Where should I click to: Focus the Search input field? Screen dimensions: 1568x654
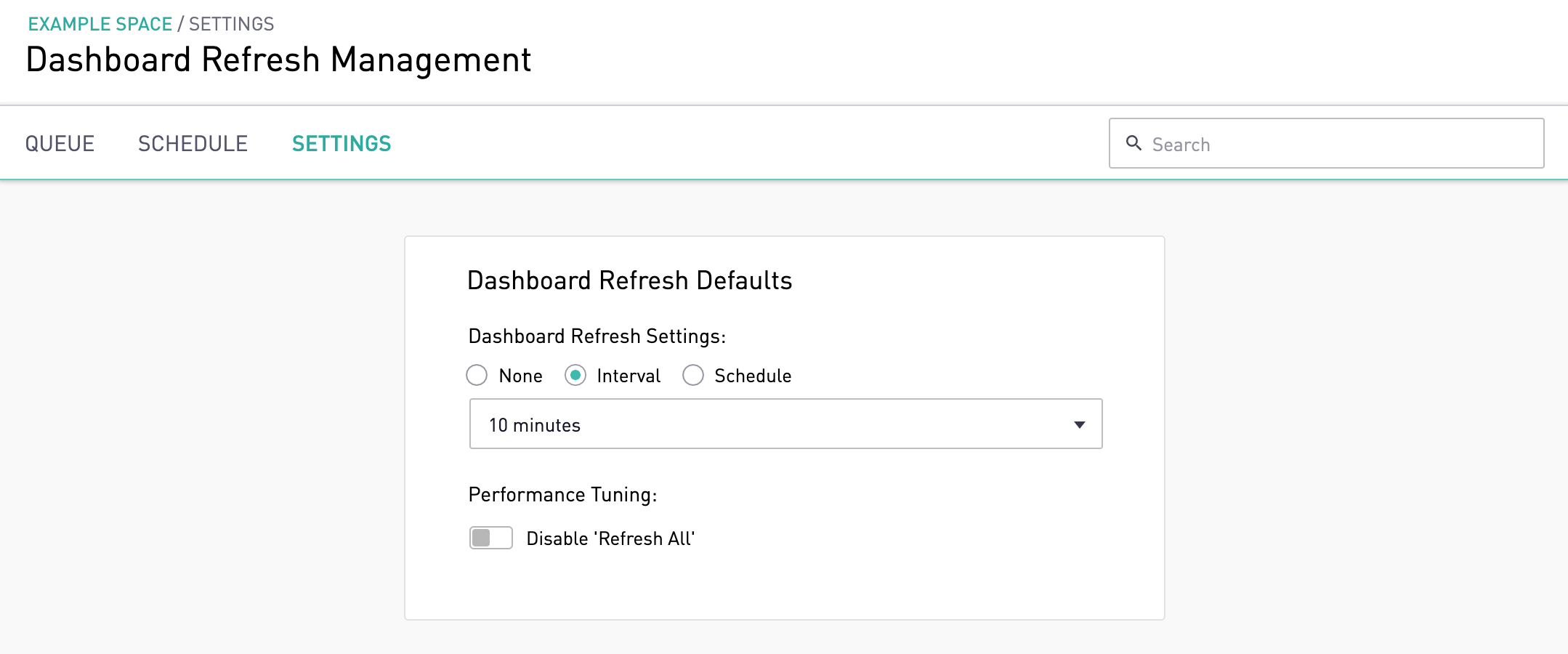point(1337,144)
